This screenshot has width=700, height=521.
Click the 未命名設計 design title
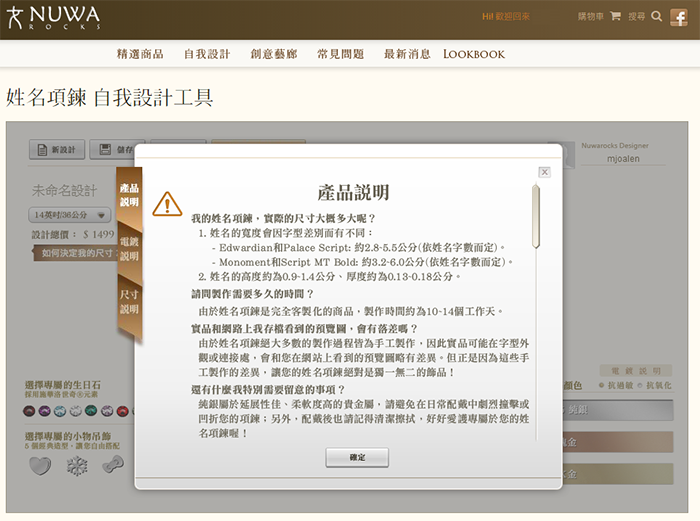64,191
